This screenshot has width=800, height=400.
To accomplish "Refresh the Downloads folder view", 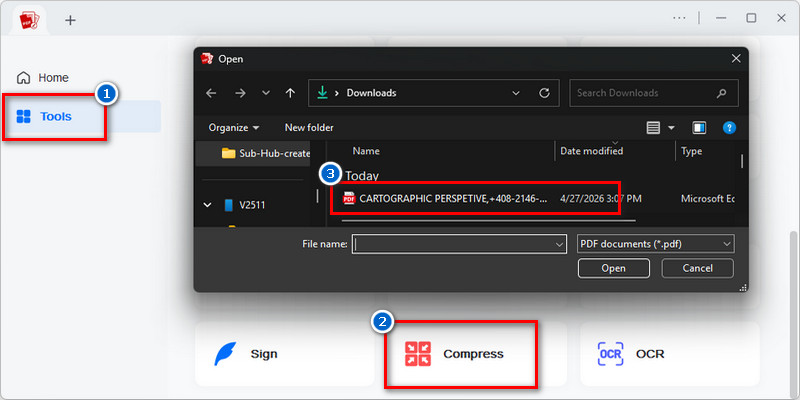I will [544, 93].
